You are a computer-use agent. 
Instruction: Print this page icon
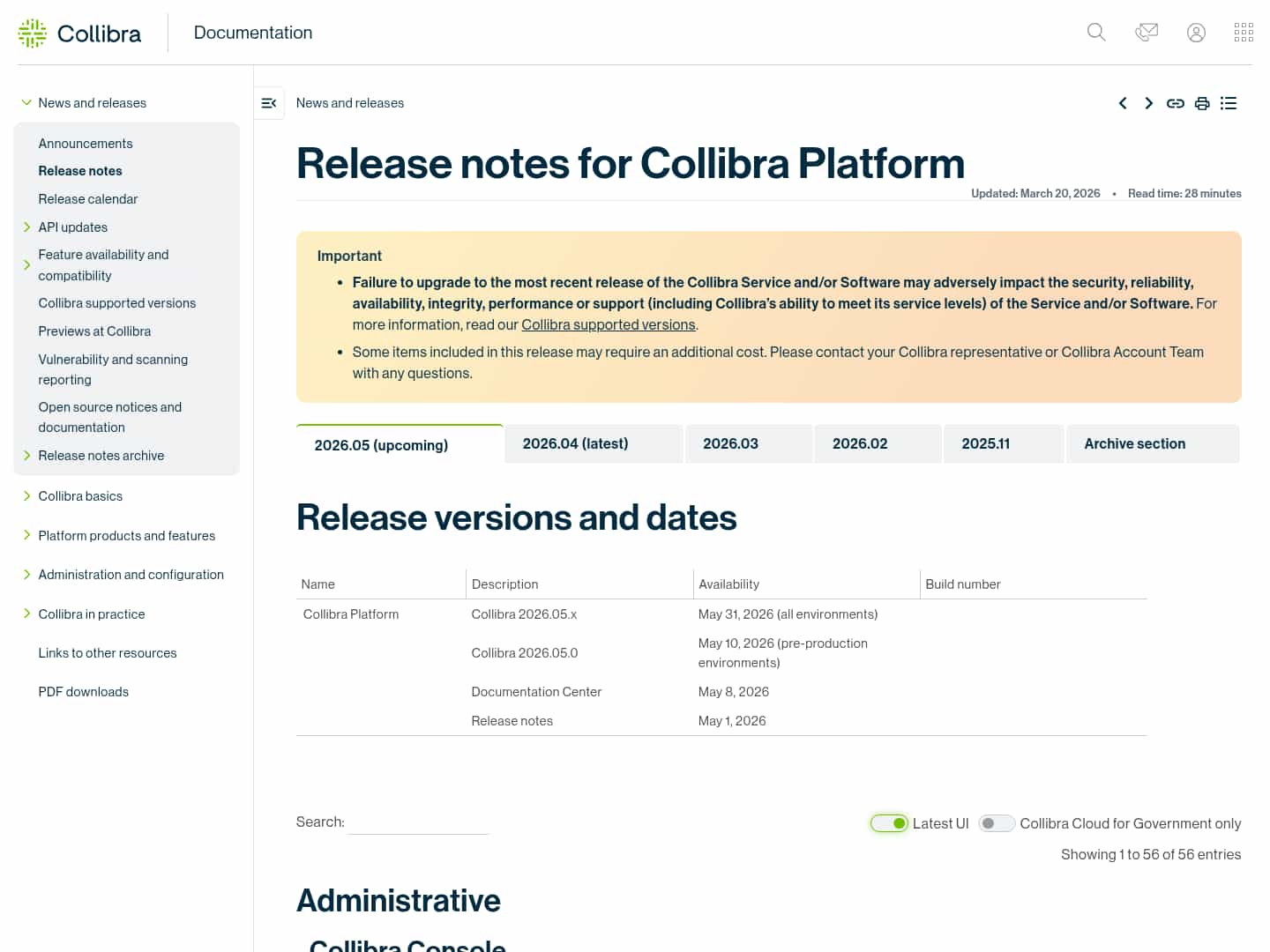tap(1202, 103)
